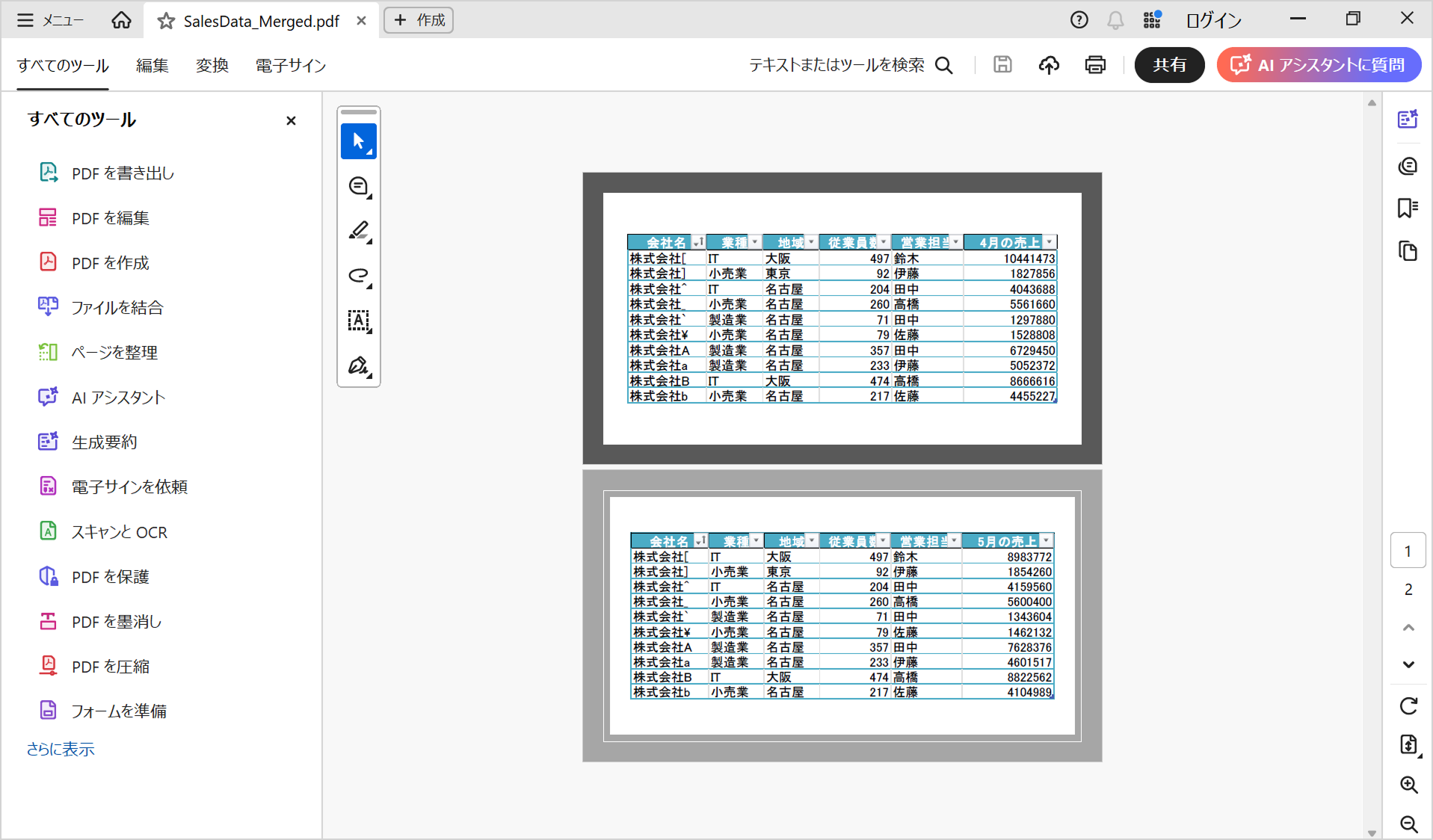Screen dimensions: 1433x840
Task: Open the 電子サイン tab
Action: pyautogui.click(x=290, y=66)
